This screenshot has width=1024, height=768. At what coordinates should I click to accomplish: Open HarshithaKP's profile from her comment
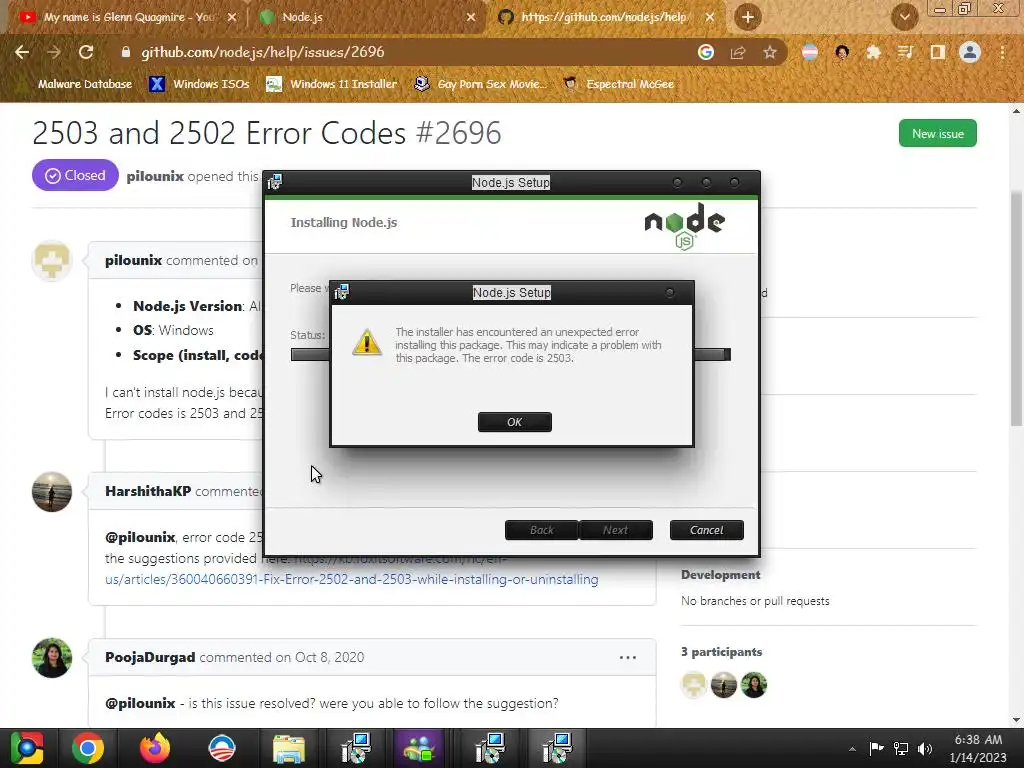pyautogui.click(x=148, y=491)
